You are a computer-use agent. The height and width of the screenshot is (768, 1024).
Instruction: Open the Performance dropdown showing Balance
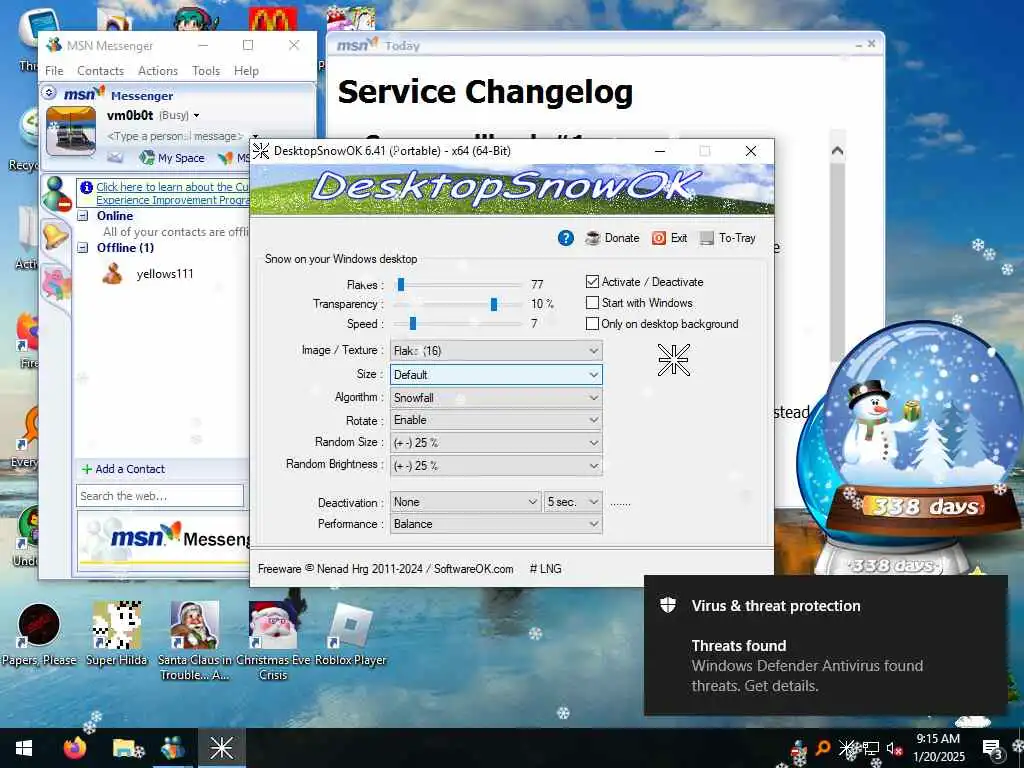(x=496, y=524)
